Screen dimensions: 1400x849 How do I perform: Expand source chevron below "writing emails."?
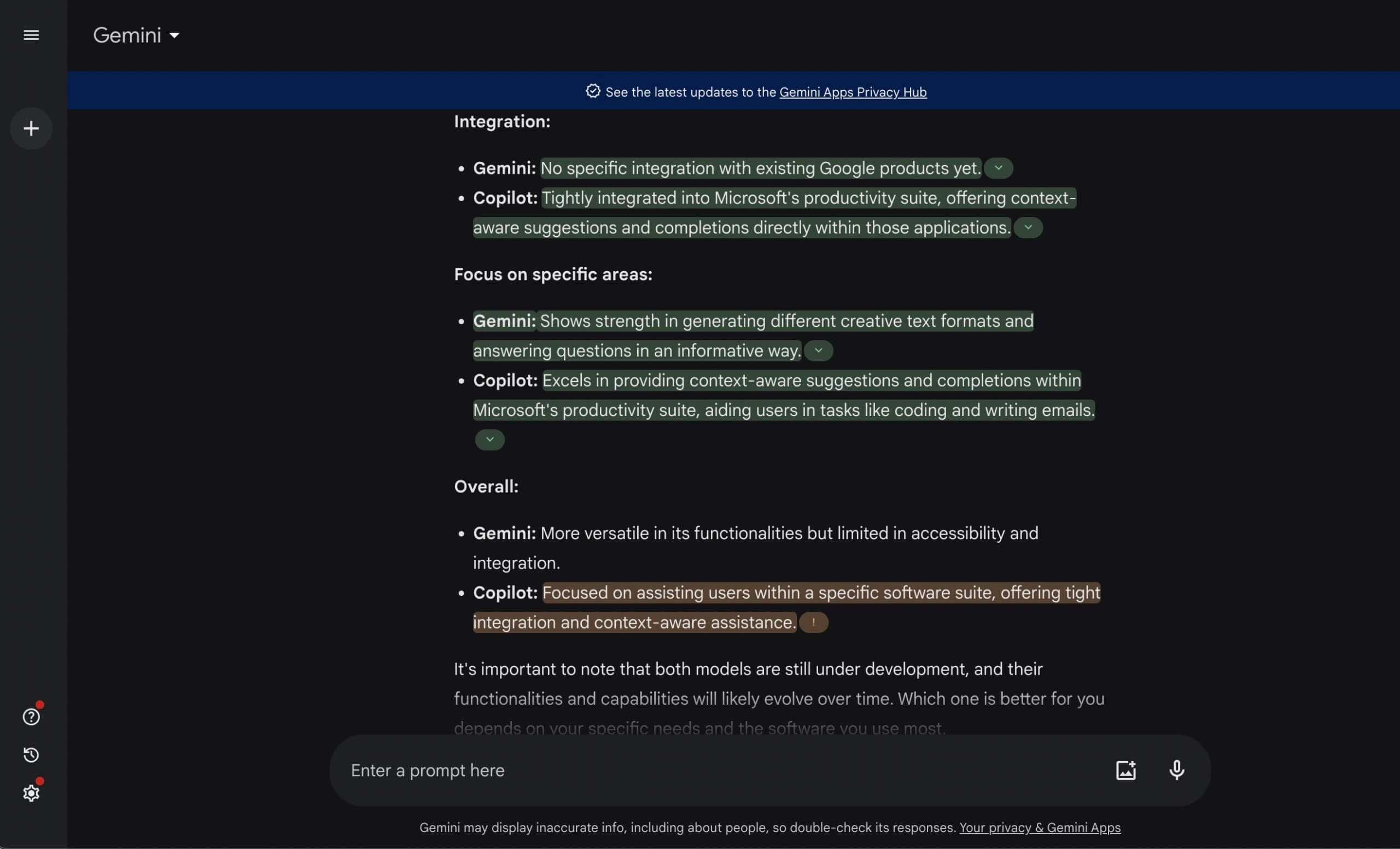click(489, 440)
